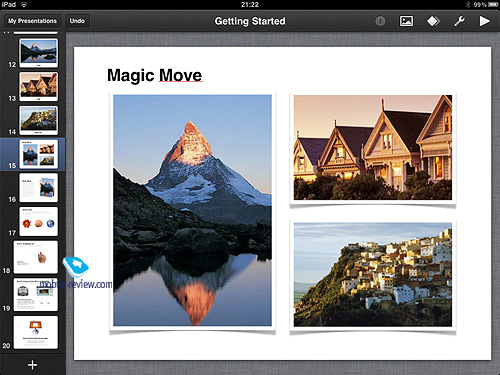Screen dimensions: 500x375
Task: Select slide 19 thumbnail
Action: 35,295
